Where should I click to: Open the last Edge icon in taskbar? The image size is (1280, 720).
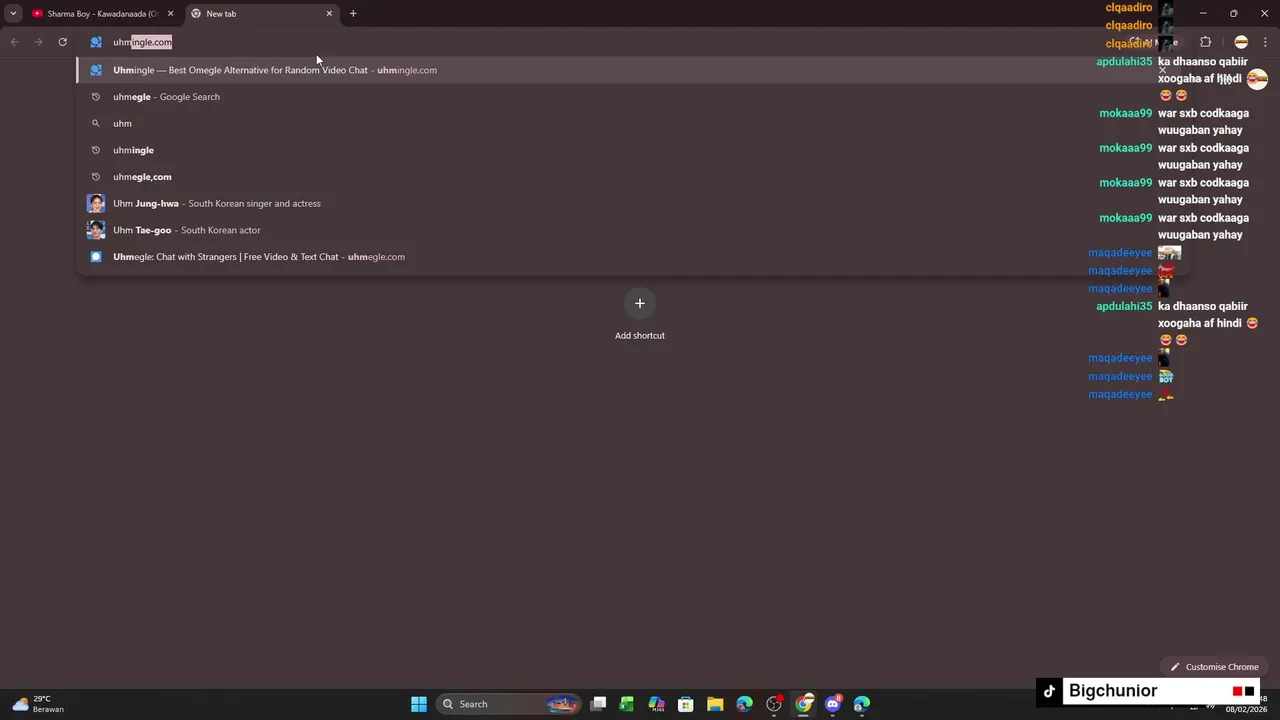click(862, 704)
